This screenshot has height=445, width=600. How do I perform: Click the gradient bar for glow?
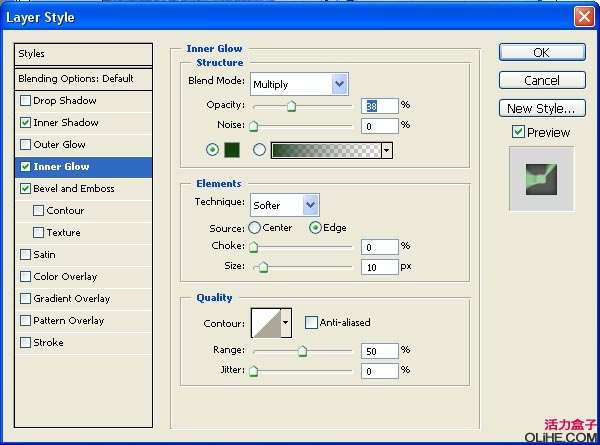[326, 150]
